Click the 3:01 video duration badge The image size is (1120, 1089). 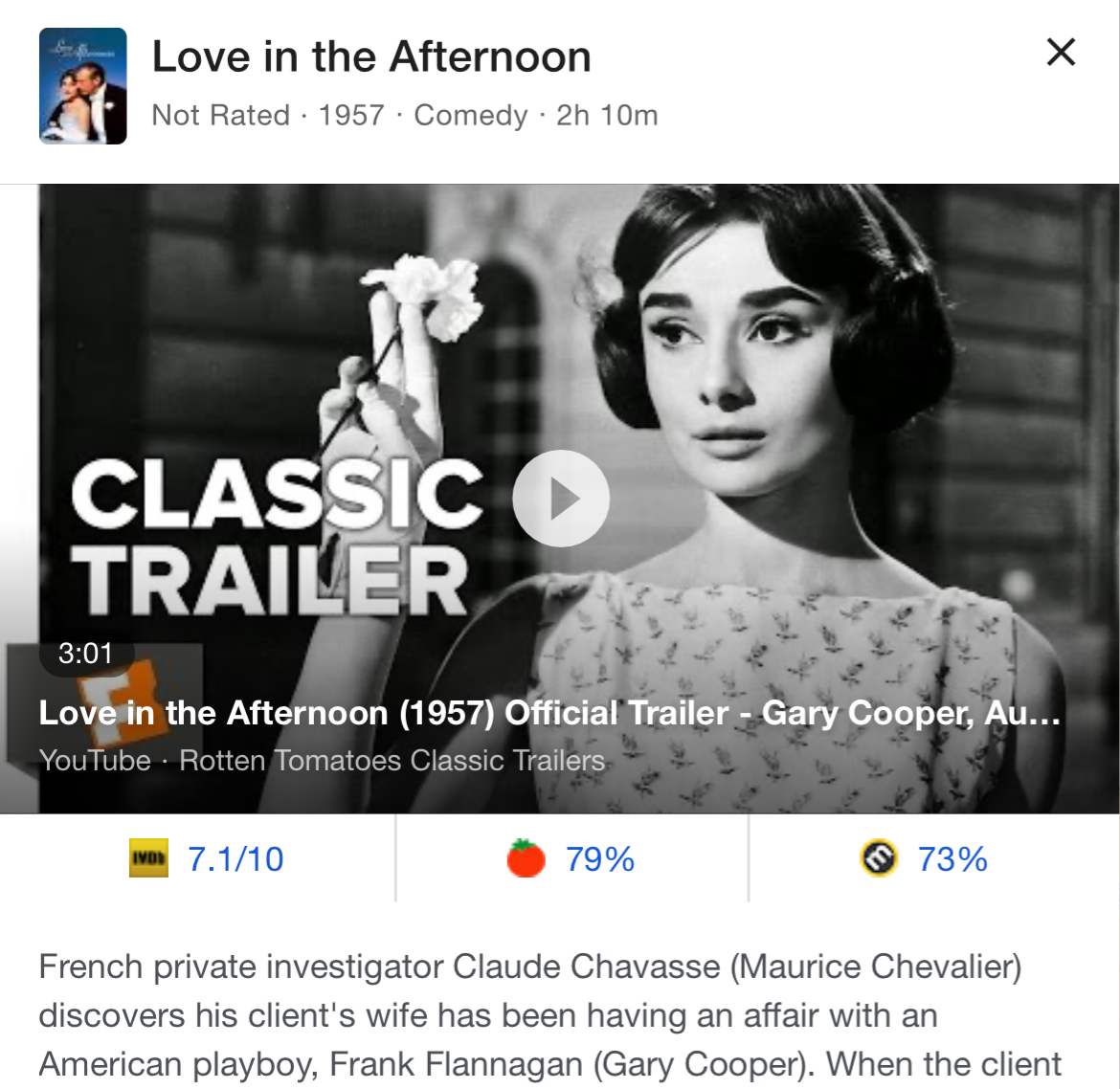tap(86, 654)
